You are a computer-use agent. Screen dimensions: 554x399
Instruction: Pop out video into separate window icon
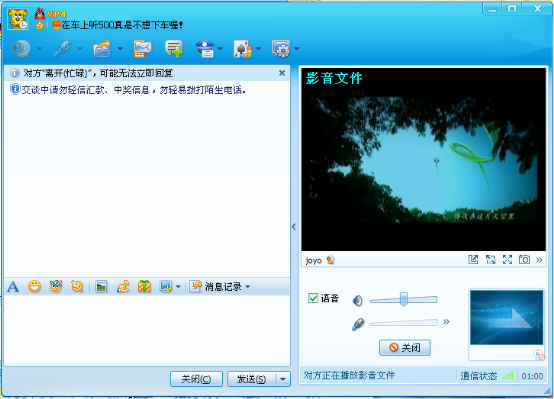473,260
